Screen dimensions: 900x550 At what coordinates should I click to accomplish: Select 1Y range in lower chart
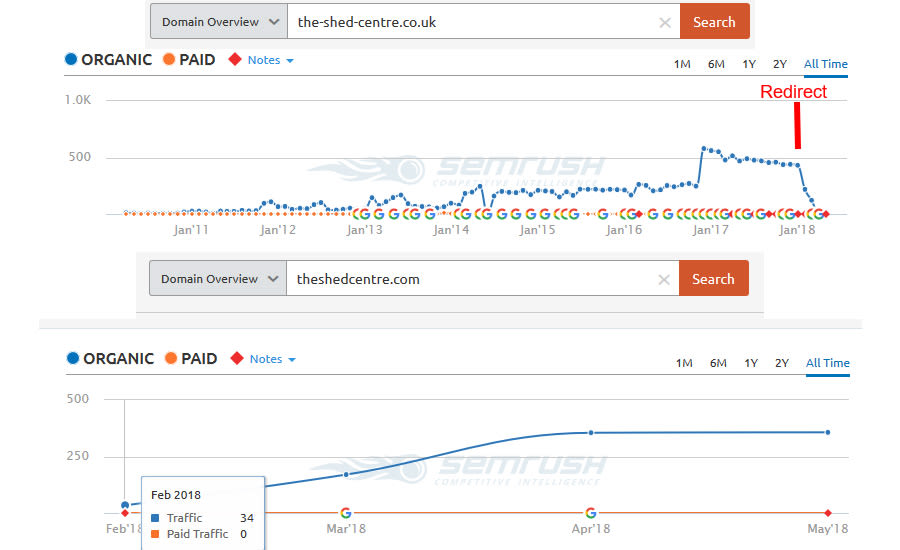coord(751,363)
